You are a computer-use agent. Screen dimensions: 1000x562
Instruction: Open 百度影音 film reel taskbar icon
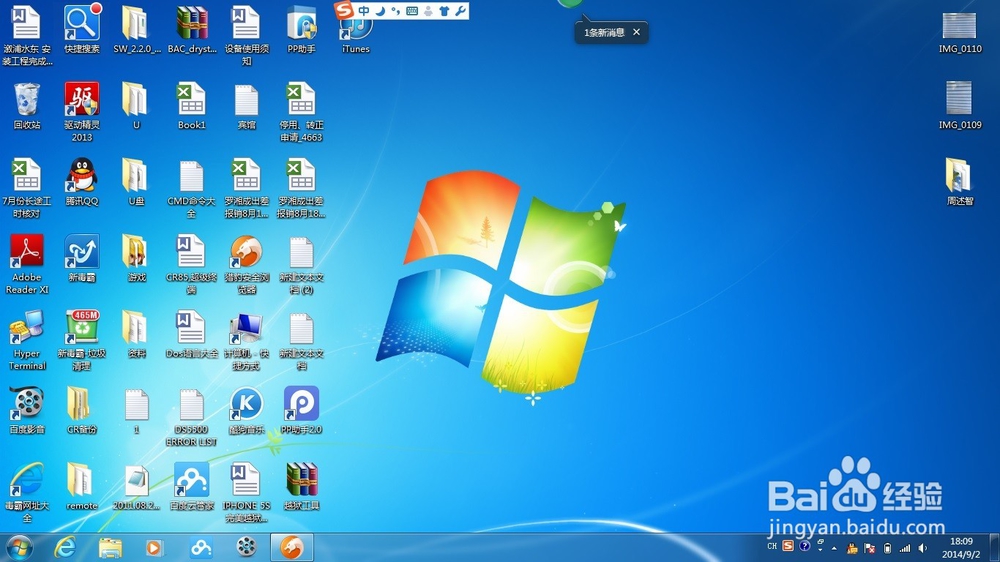point(246,547)
